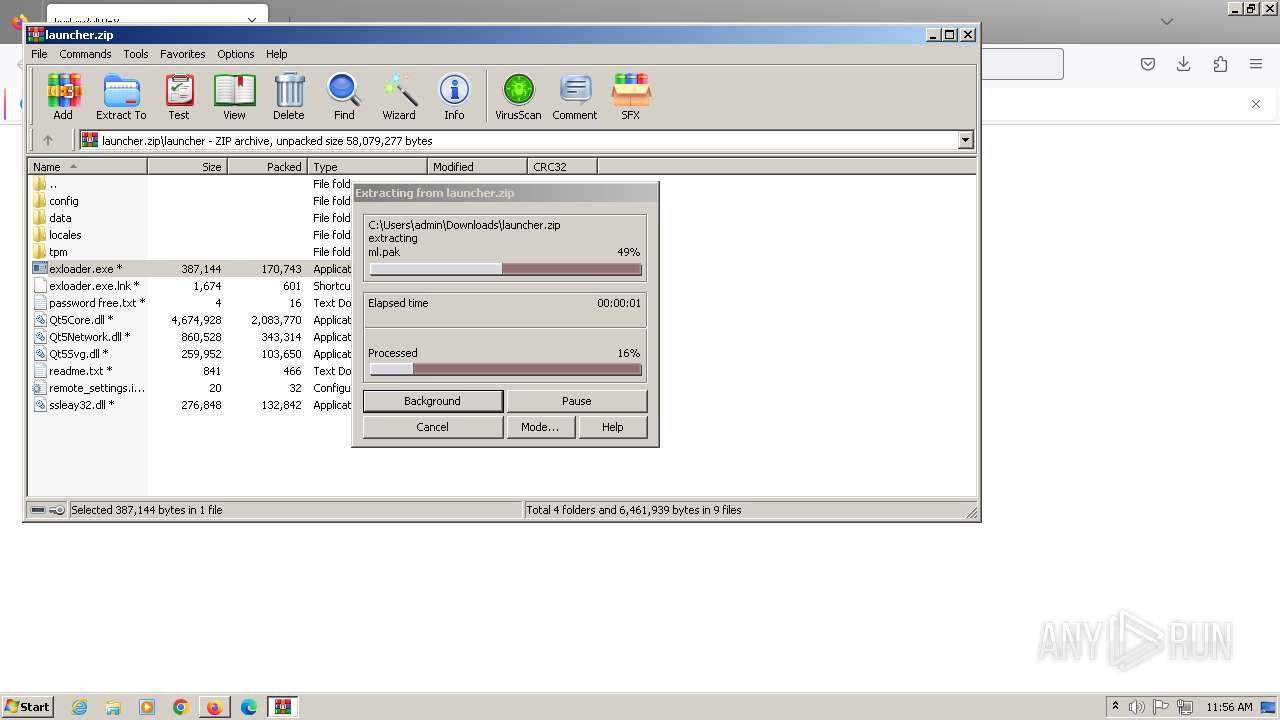
Task: Click the SFX toolbar icon
Action: pyautogui.click(x=630, y=97)
